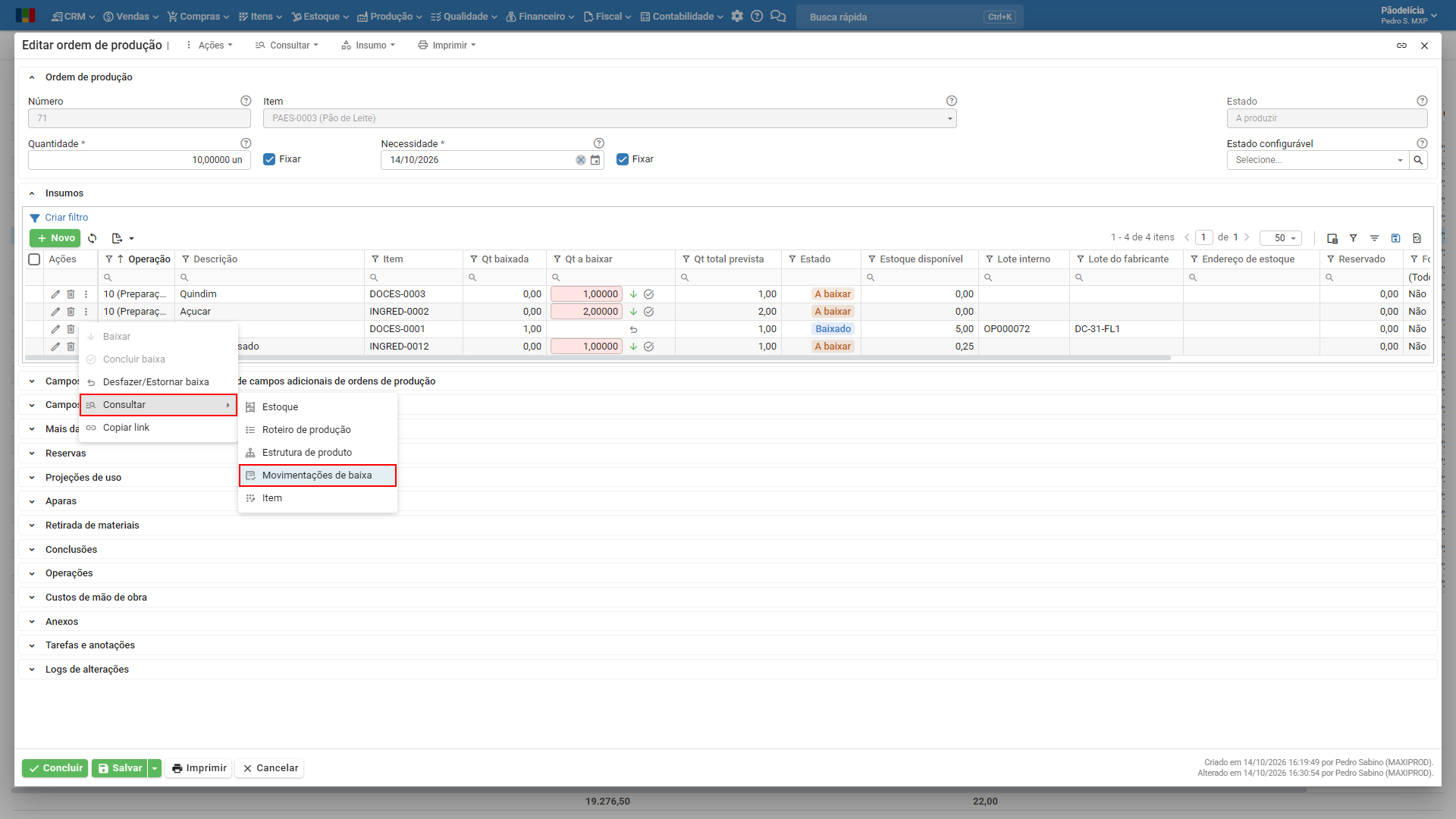The image size is (1456, 819).
Task: Edit the Quindim row with pencil icon
Action: click(55, 294)
